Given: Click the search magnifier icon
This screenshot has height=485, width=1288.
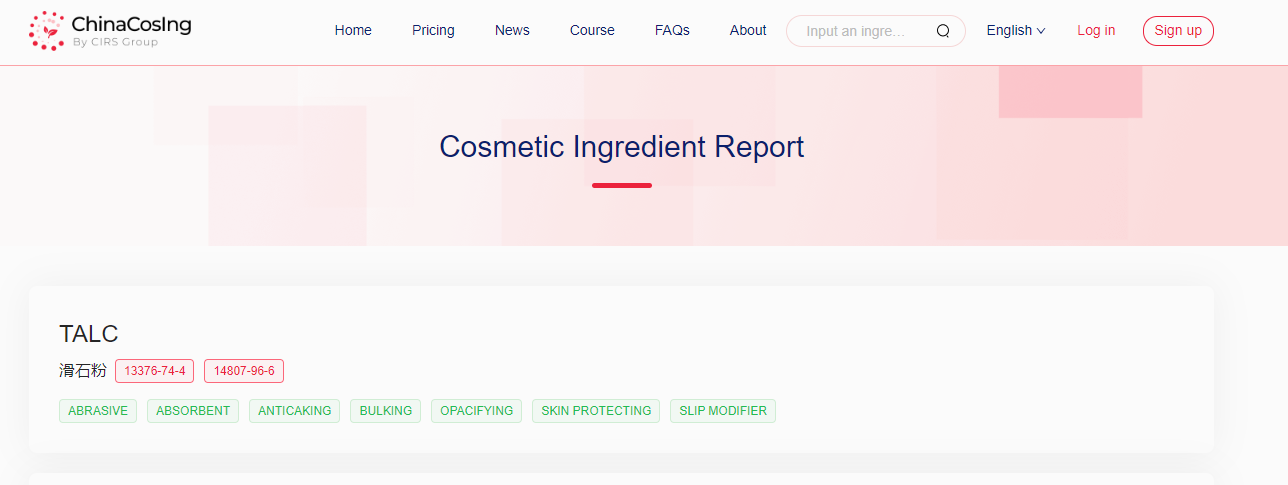Looking at the screenshot, I should 942,31.
